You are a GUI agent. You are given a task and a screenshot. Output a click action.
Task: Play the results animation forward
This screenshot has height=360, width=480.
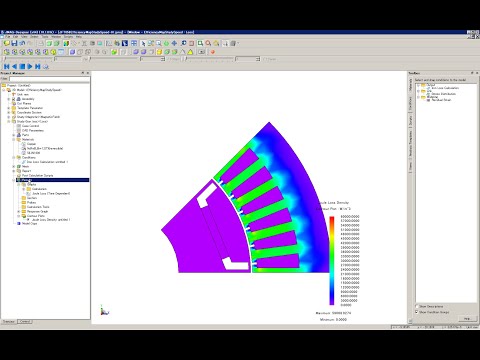30,66
